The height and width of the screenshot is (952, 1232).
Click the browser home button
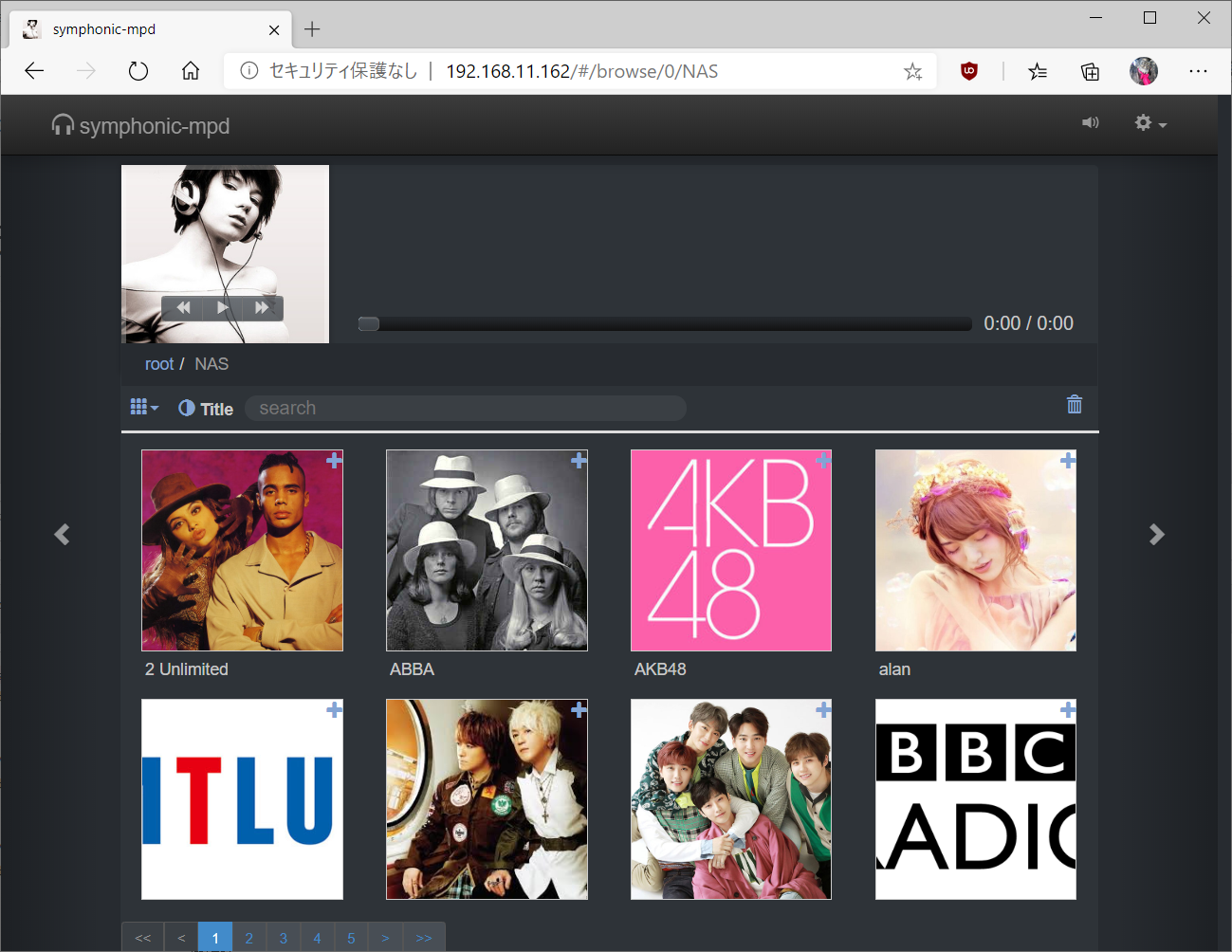tap(191, 71)
